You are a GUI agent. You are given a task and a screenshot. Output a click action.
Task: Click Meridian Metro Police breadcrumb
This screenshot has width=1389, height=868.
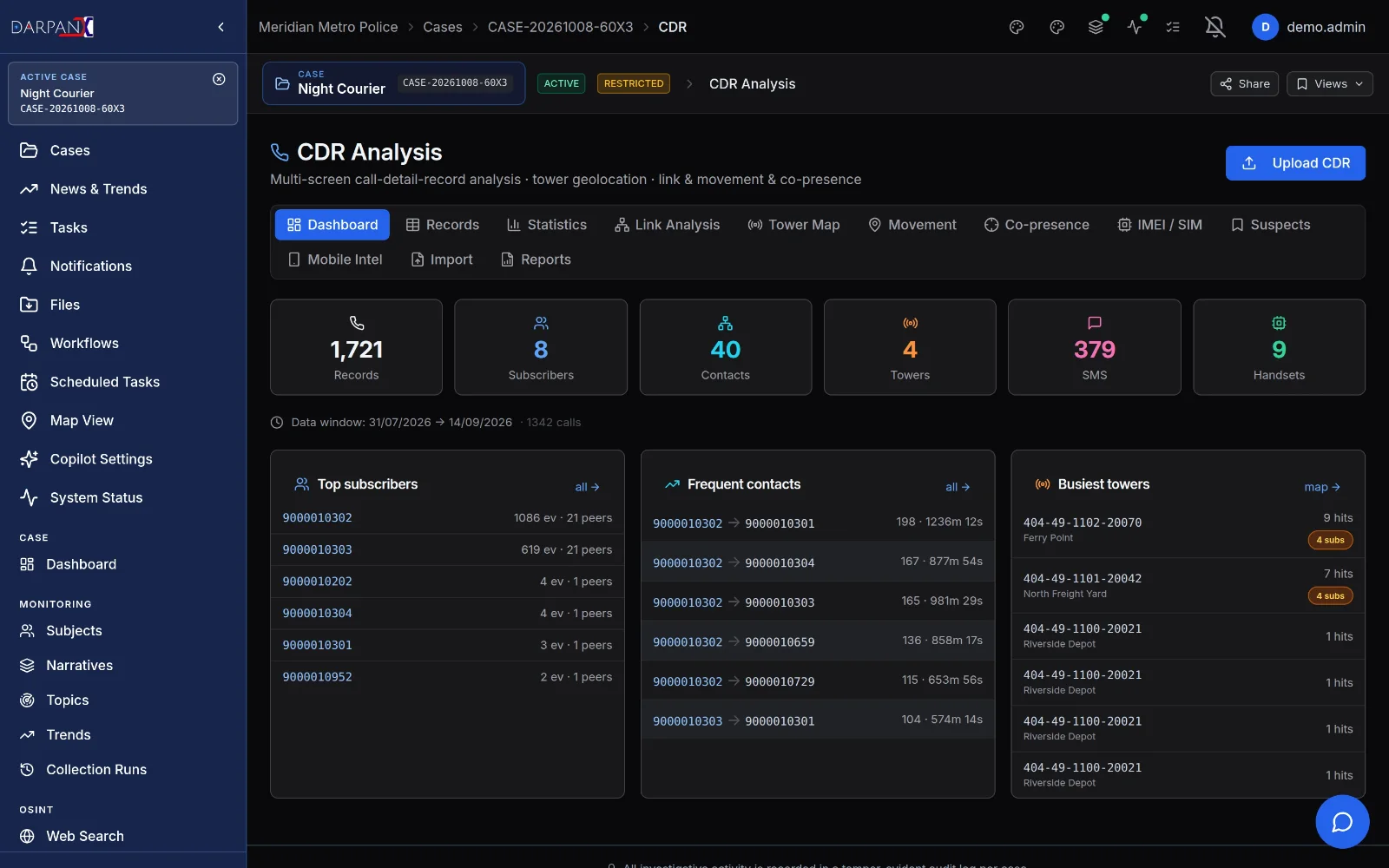tap(328, 27)
